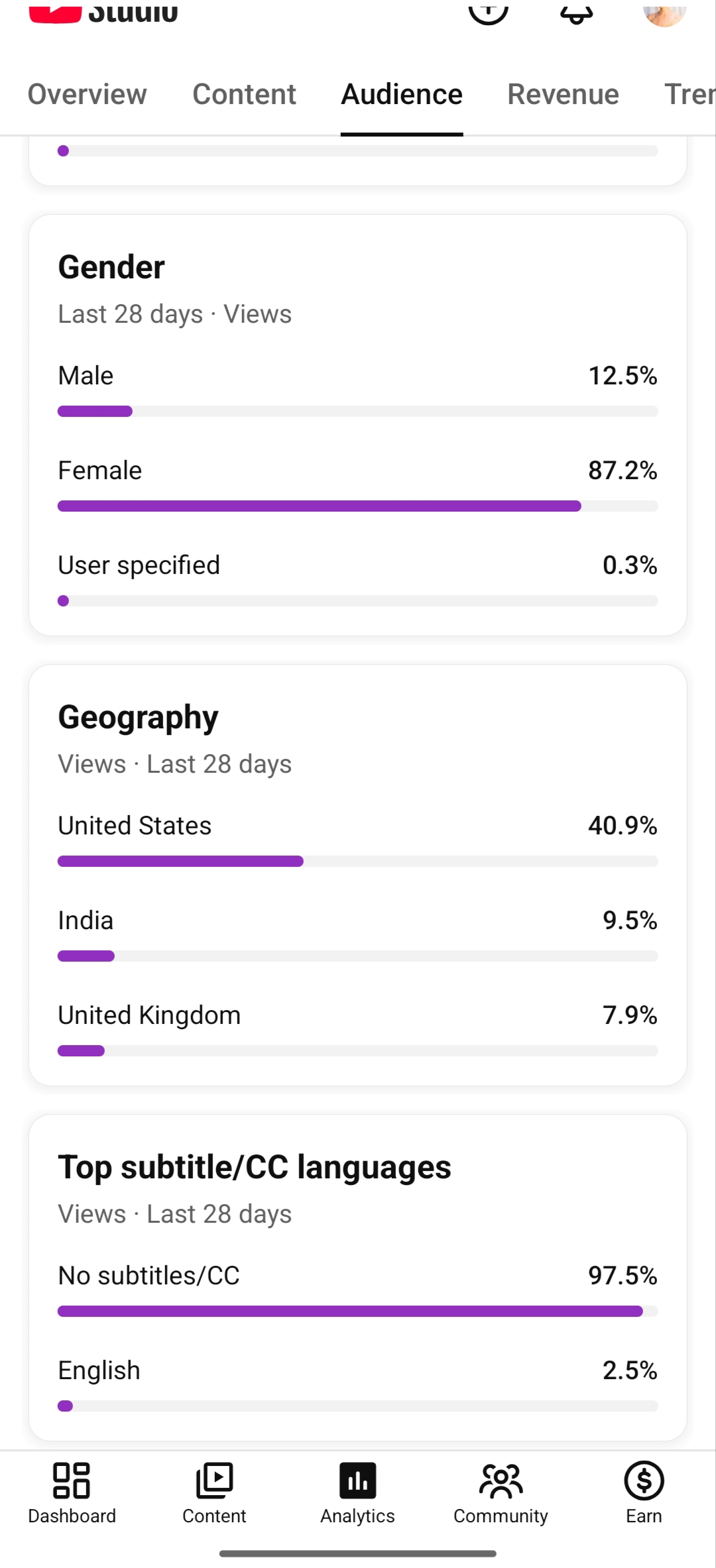716x1568 pixels.
Task: Open the Revenue tab
Action: click(x=563, y=95)
